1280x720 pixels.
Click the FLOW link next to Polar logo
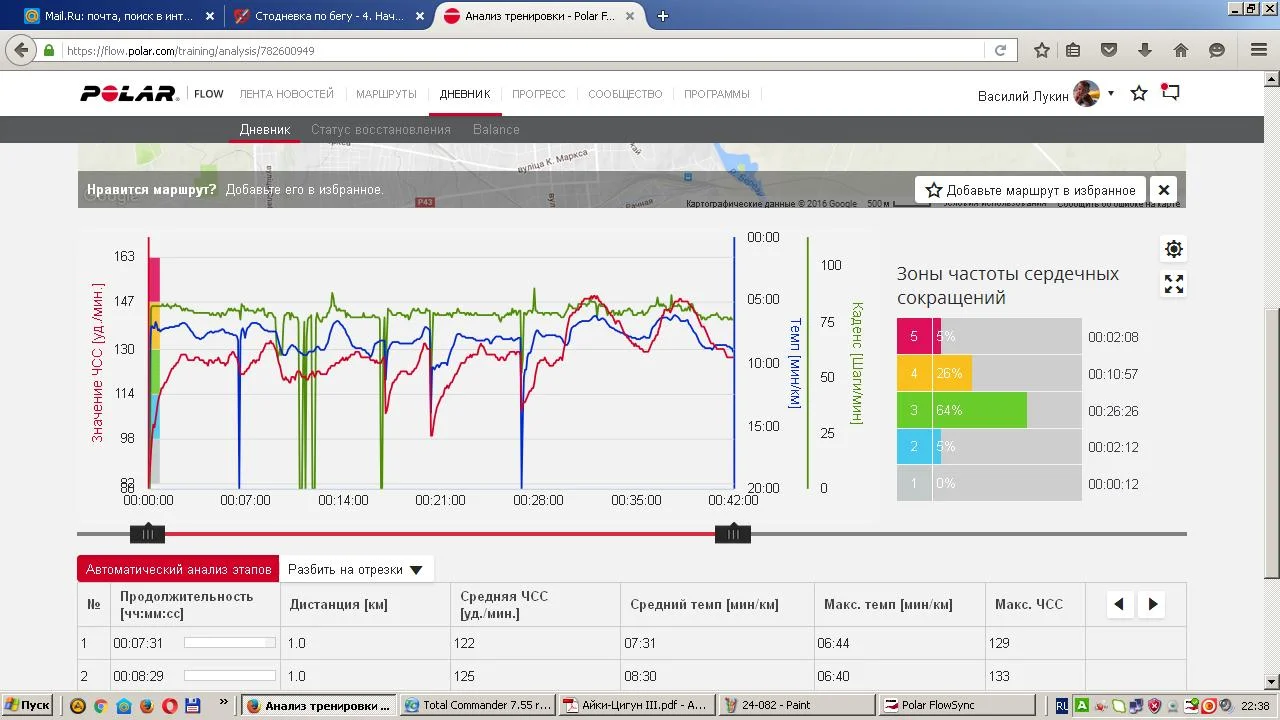[209, 94]
